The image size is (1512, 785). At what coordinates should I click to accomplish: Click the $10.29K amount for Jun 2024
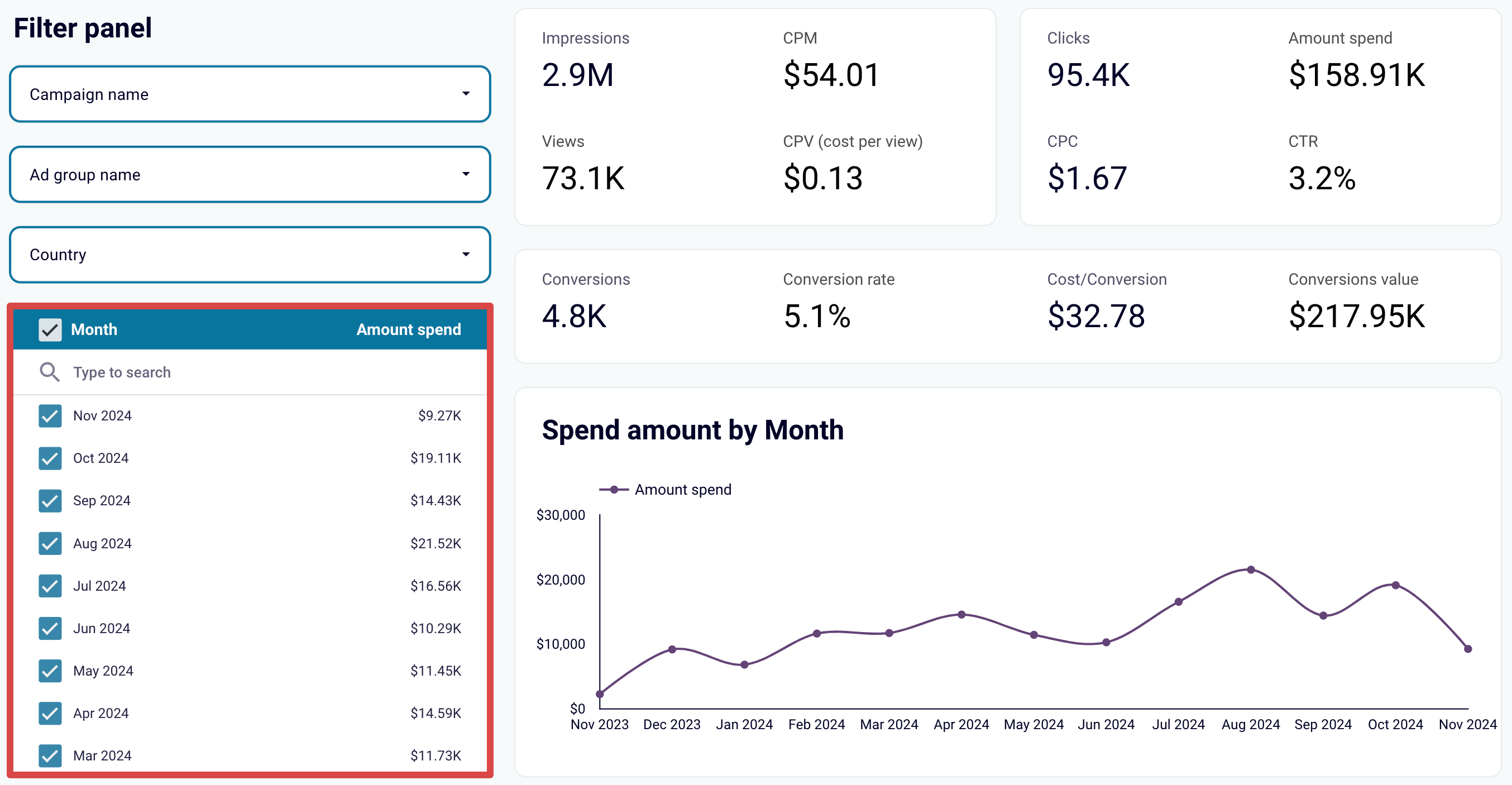point(436,628)
